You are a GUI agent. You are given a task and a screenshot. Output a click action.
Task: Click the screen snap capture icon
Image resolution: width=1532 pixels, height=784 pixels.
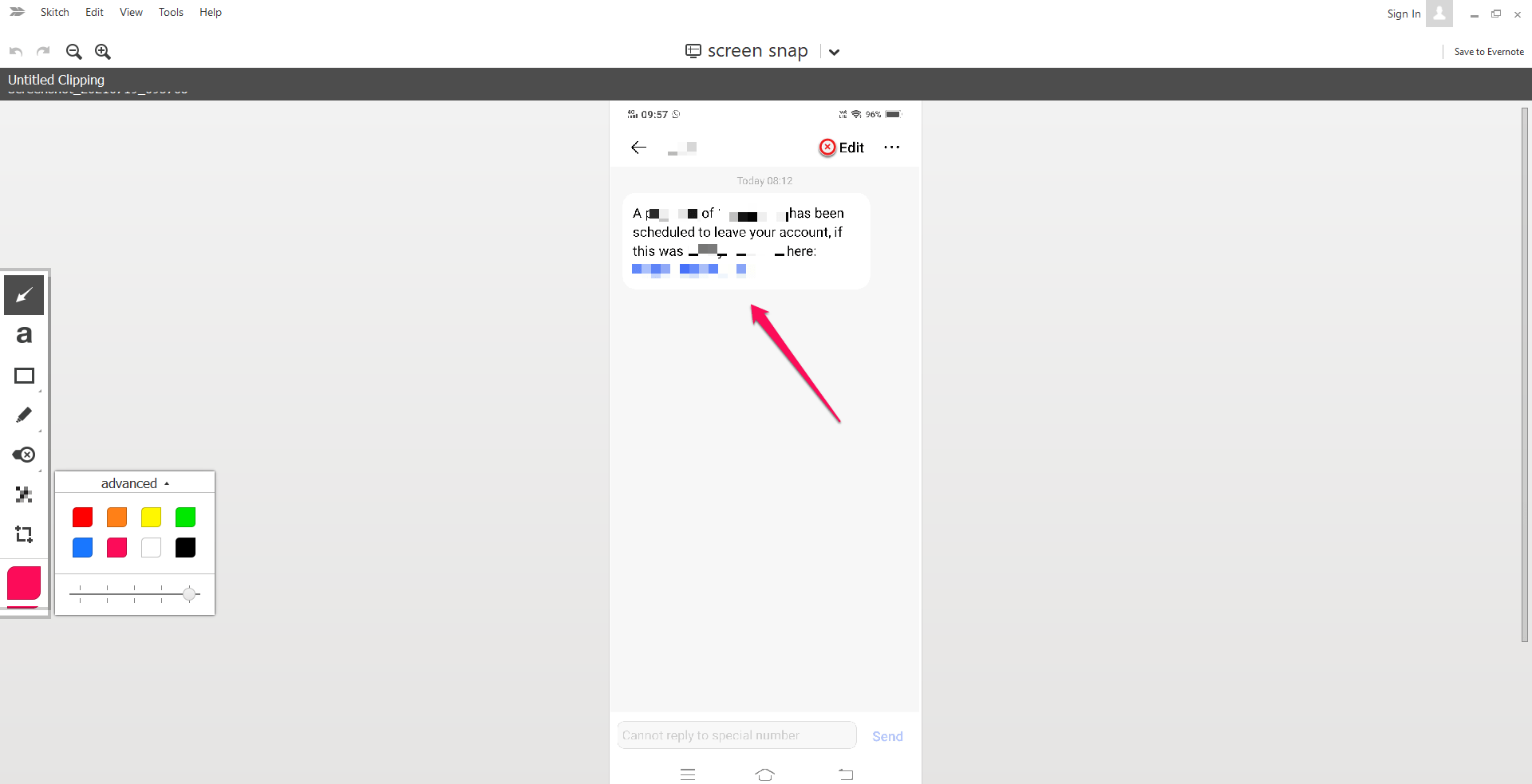[693, 51]
